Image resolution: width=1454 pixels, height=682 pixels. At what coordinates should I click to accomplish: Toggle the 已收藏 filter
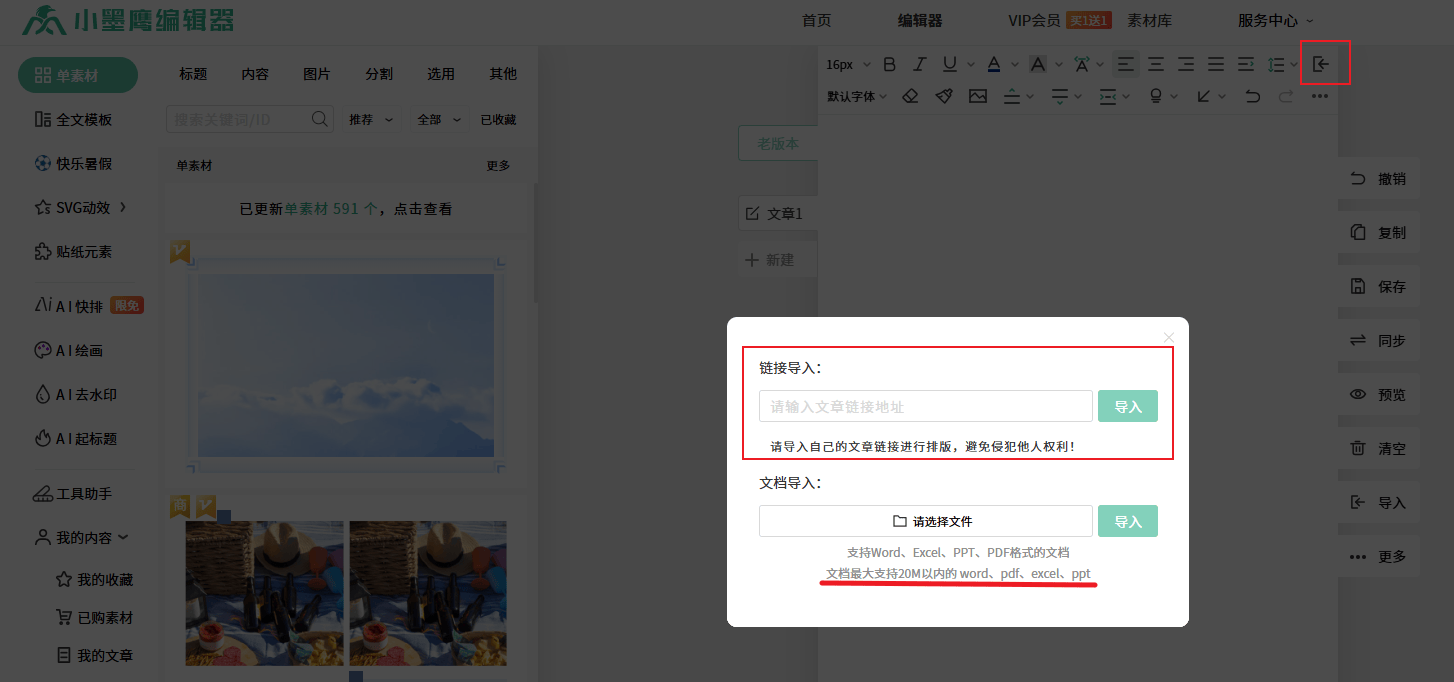tap(498, 119)
